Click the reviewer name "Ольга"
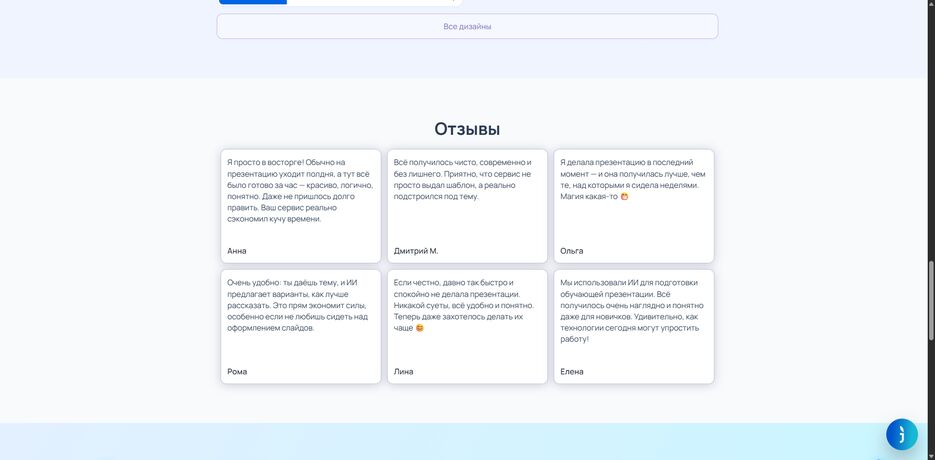 572,251
